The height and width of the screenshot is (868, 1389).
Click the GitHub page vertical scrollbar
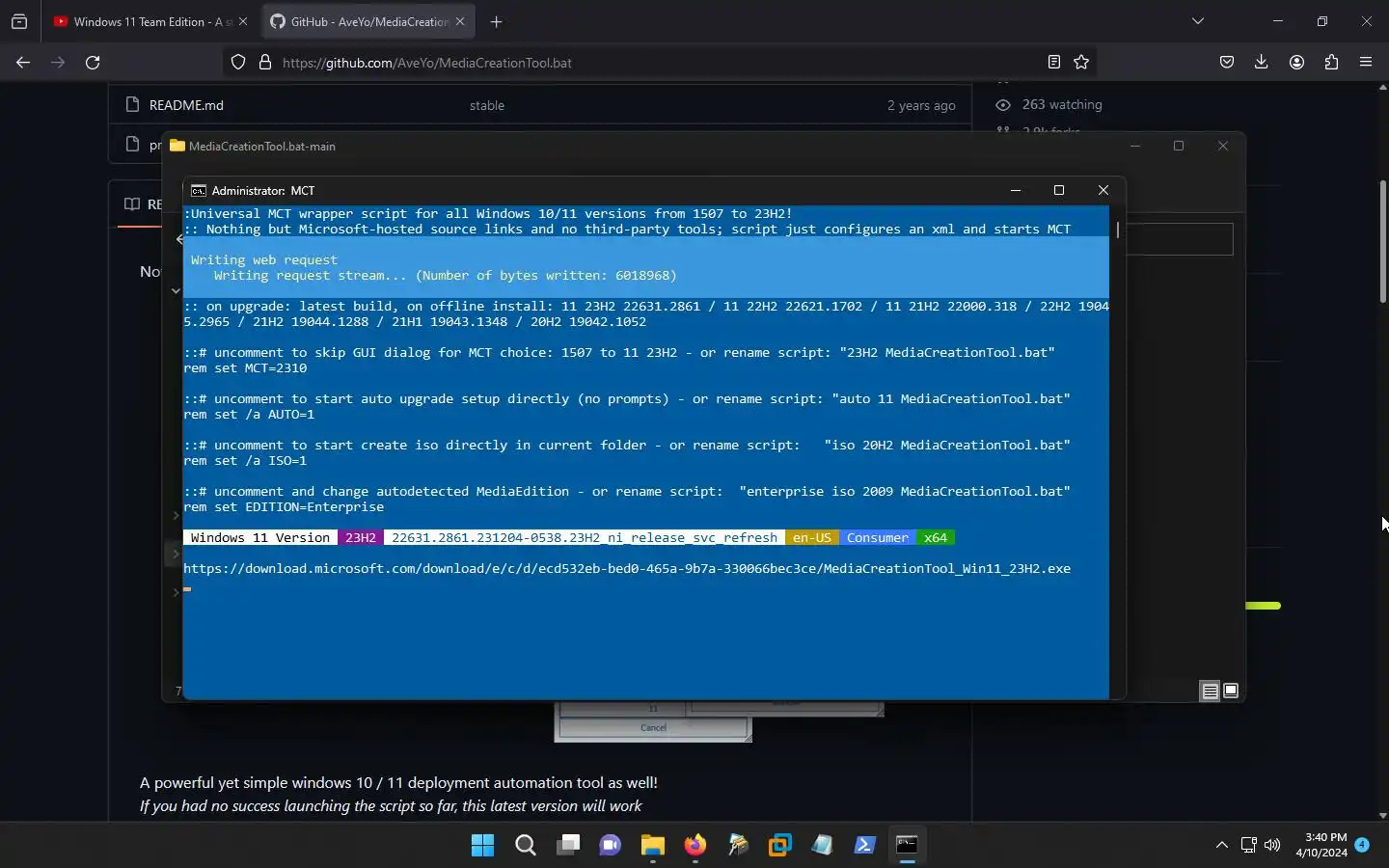(1382, 243)
